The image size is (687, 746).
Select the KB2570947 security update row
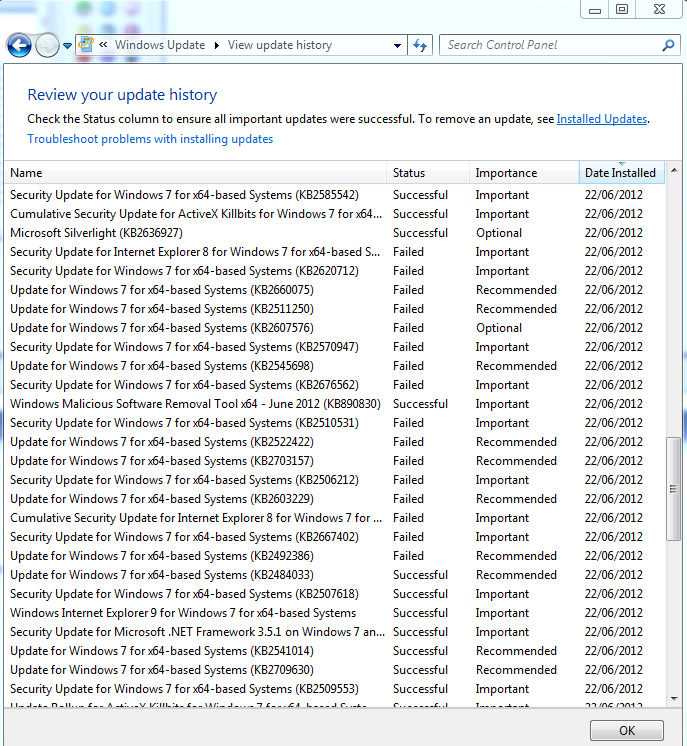click(x=334, y=347)
